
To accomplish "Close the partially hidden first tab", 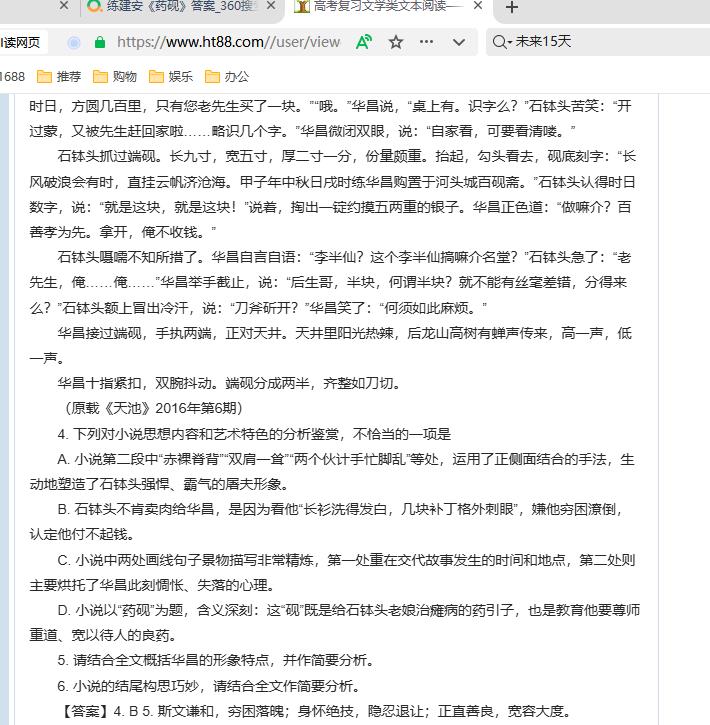I will pyautogui.click(x=65, y=6).
